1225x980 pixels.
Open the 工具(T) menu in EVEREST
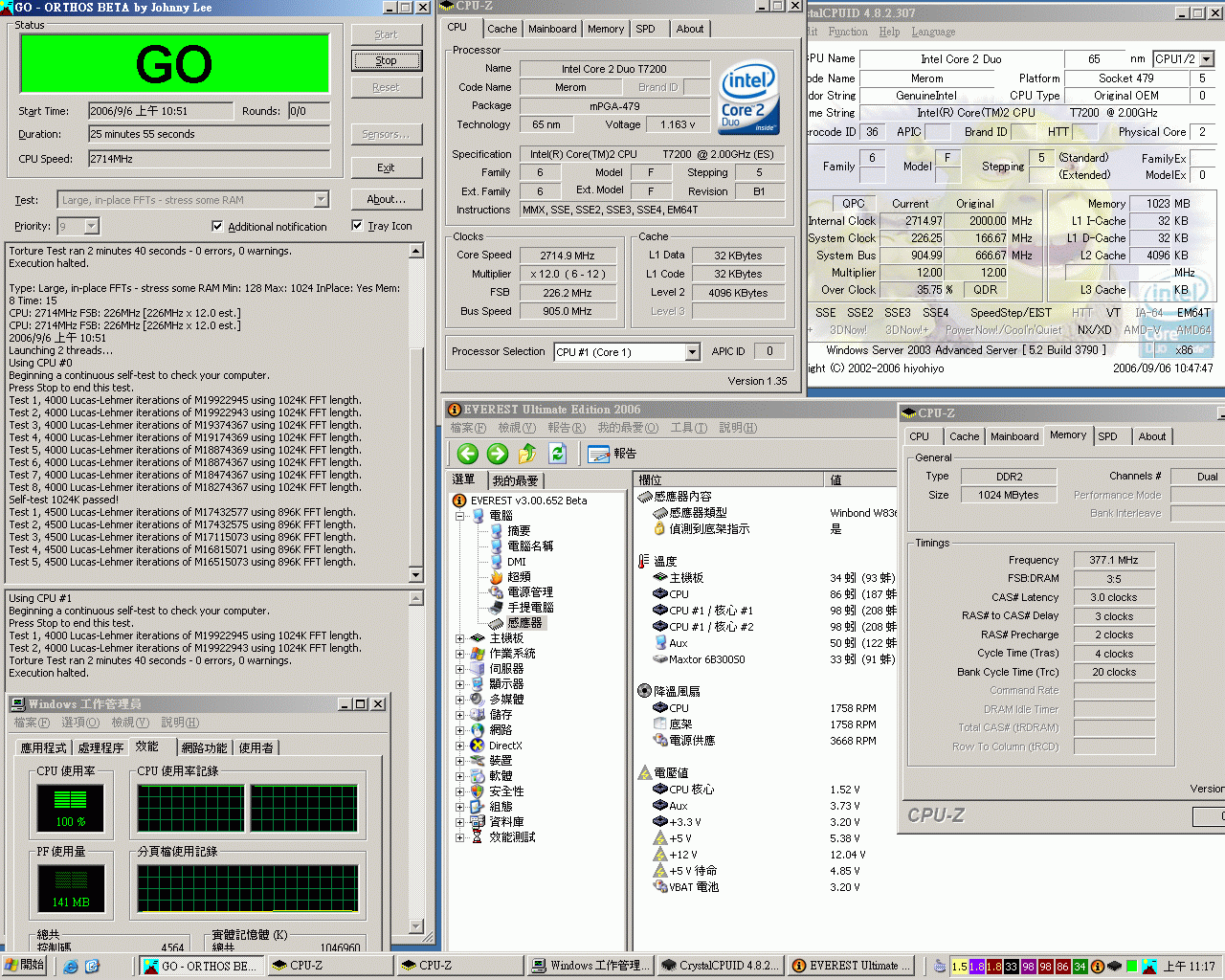688,428
